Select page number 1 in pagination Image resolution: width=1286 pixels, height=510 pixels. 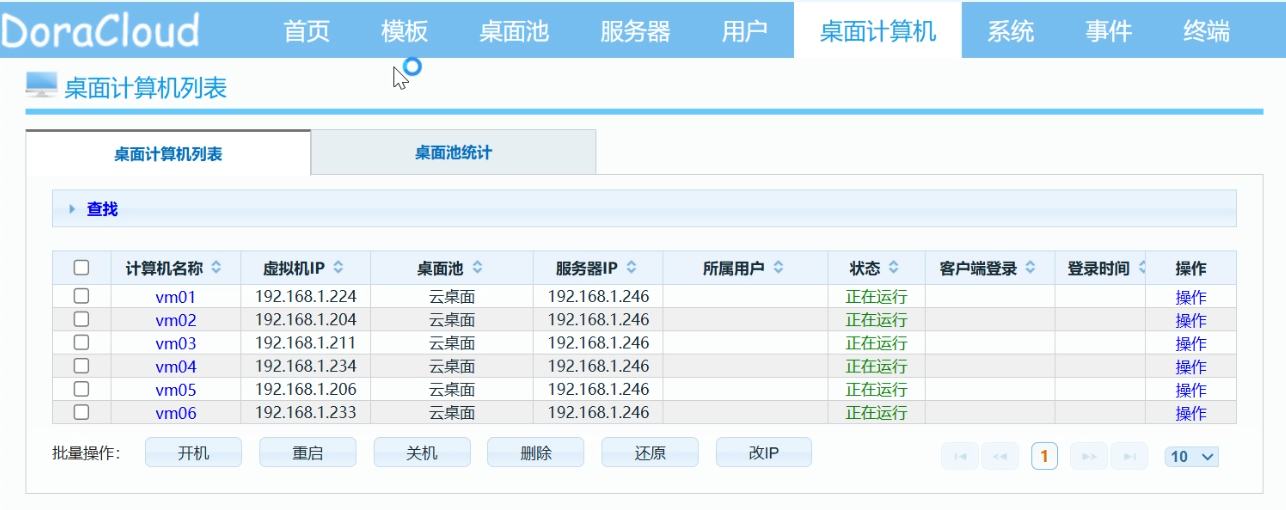(x=1044, y=456)
